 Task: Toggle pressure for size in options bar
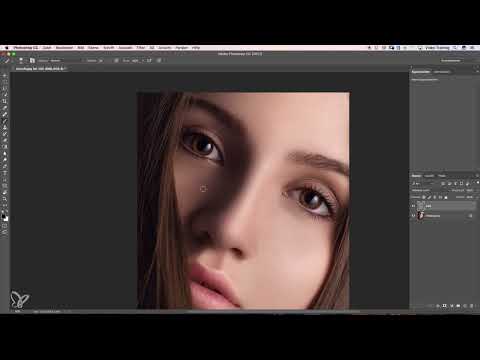point(159,60)
